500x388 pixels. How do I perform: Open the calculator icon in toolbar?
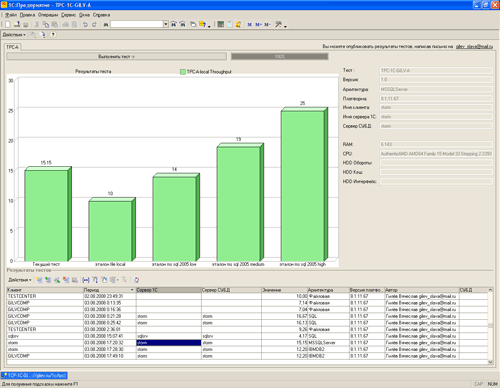tap(220, 24)
